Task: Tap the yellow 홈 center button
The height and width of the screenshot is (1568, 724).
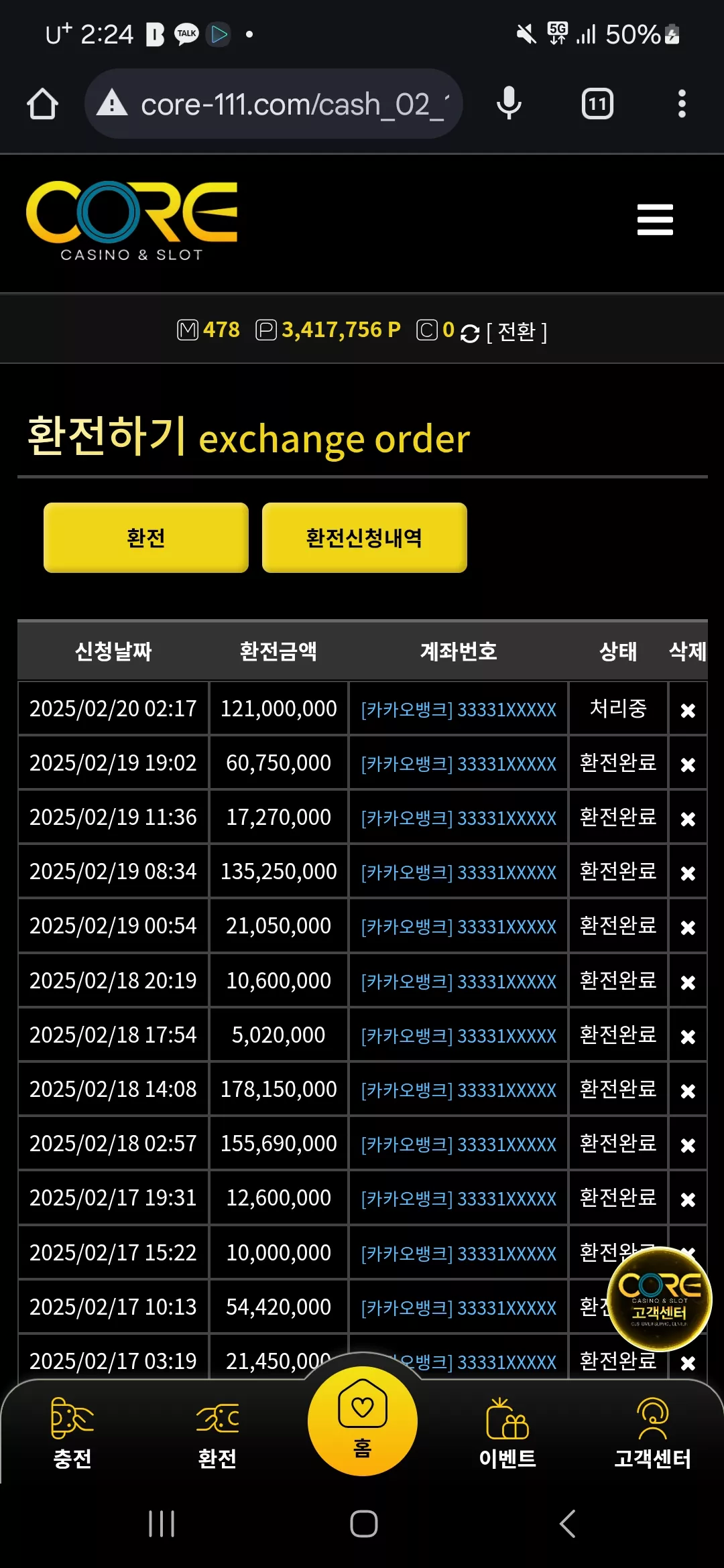Action: [x=363, y=1421]
